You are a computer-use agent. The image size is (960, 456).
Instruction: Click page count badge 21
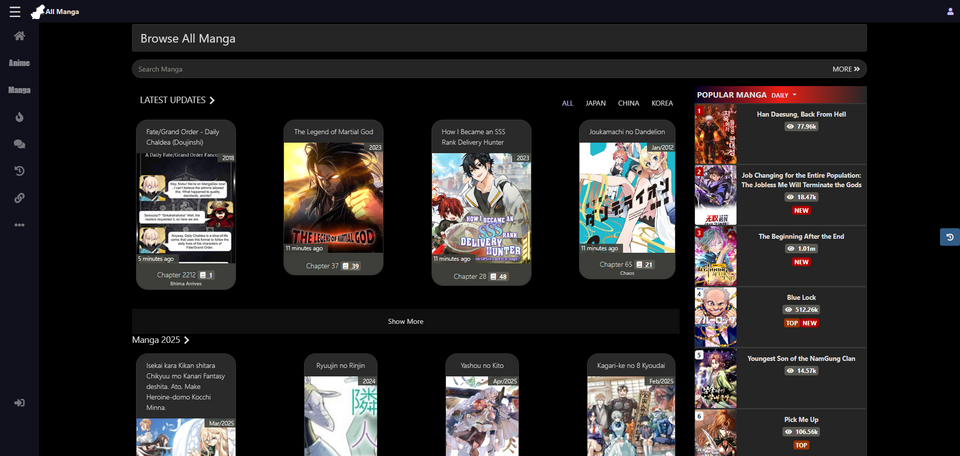(645, 264)
